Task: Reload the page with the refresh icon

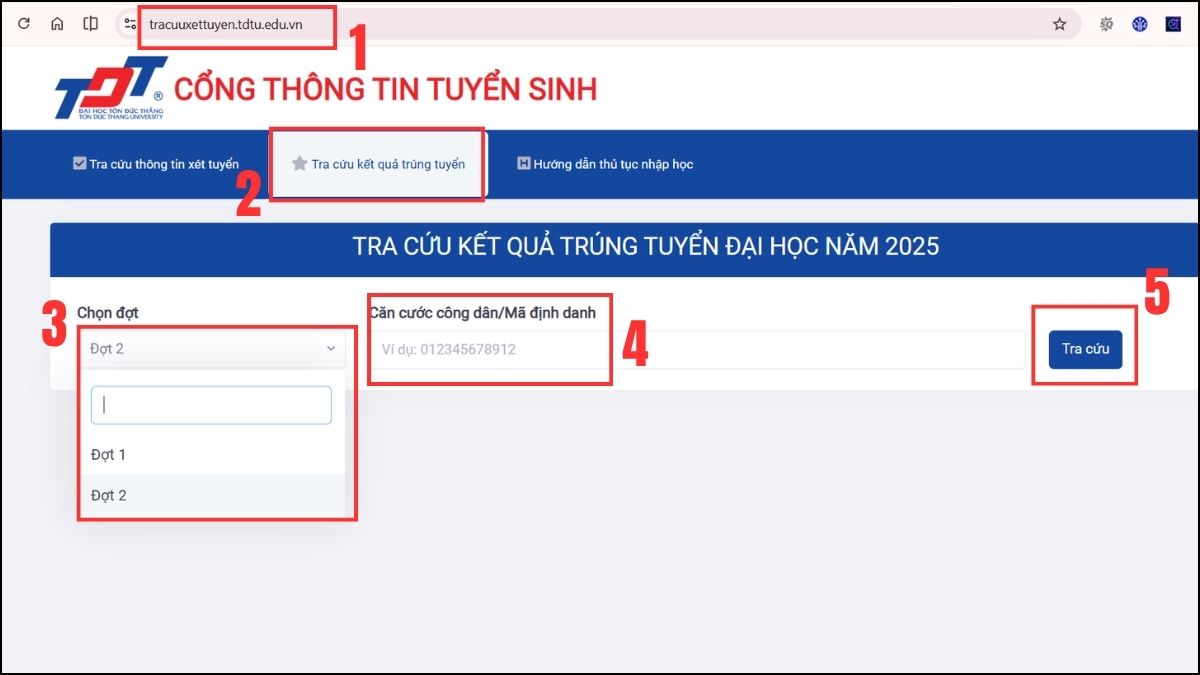Action: pos(24,24)
